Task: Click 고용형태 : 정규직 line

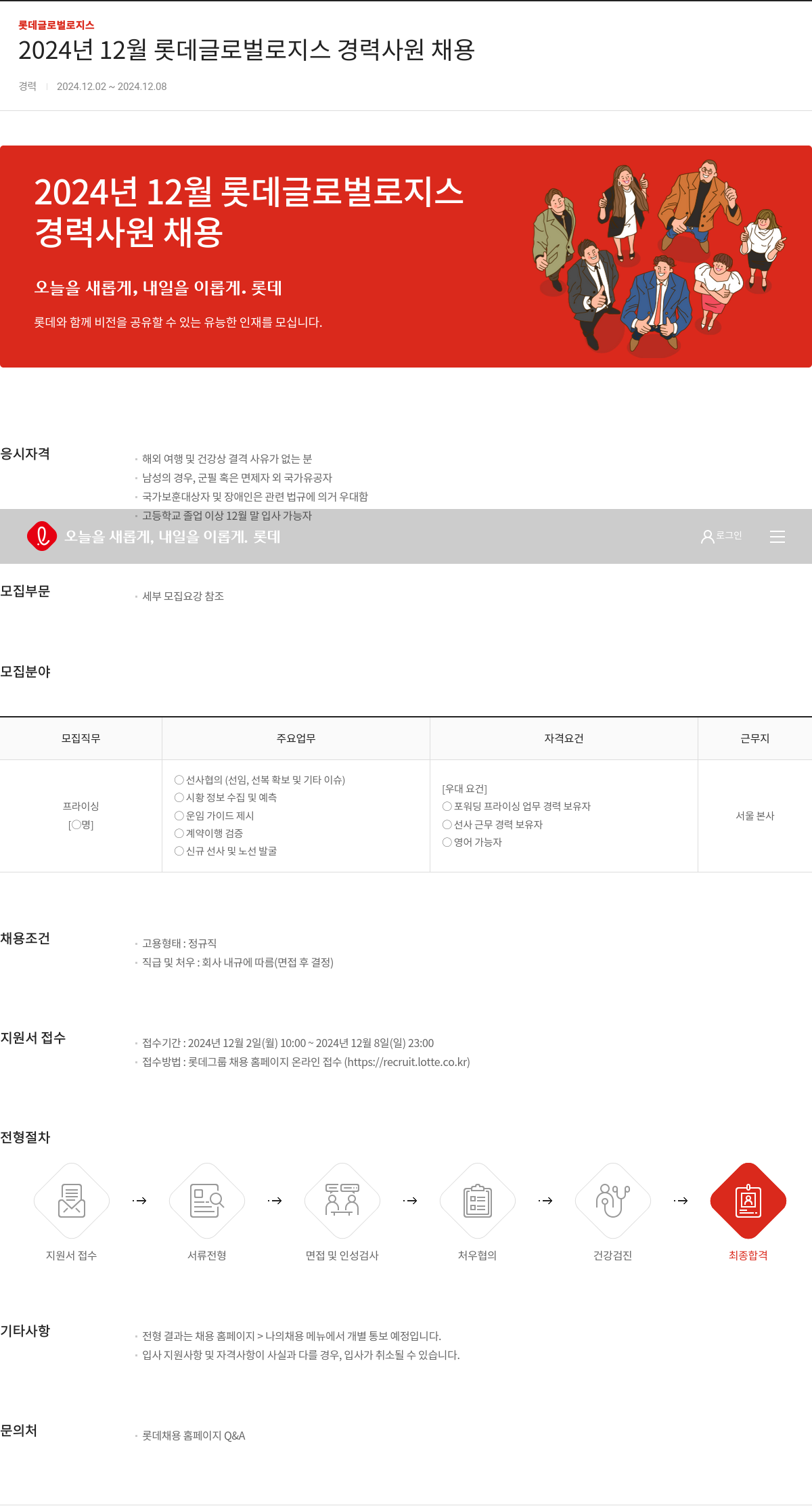Action: click(x=179, y=944)
